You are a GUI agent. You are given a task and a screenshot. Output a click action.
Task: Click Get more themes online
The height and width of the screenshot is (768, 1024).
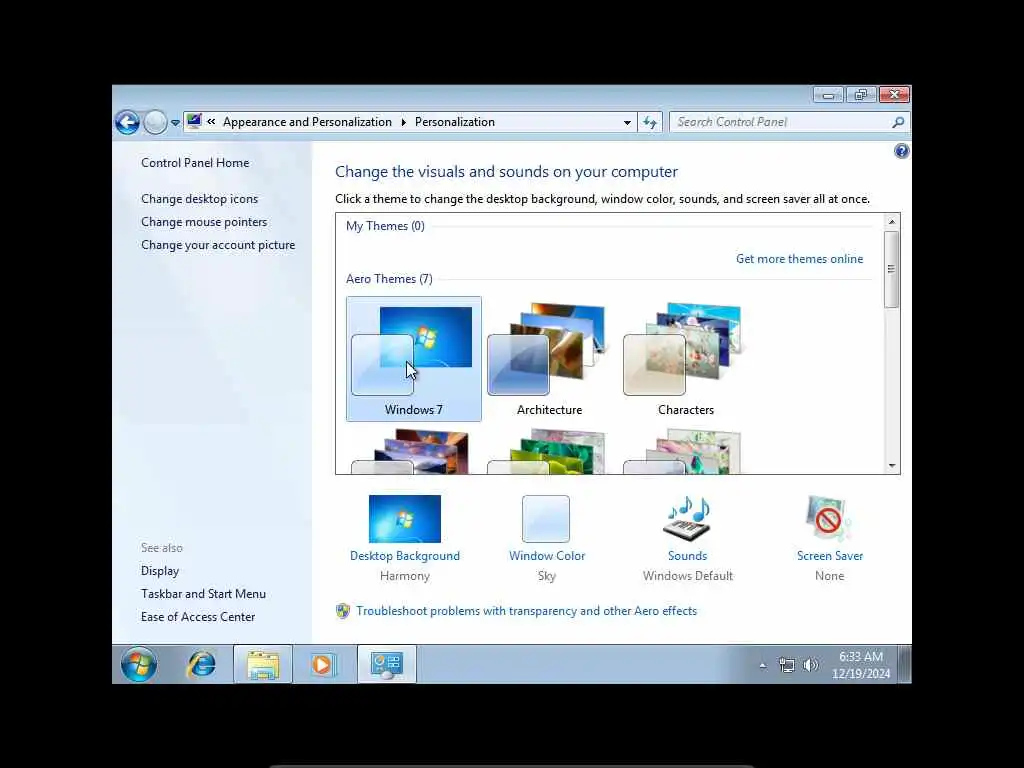[799, 259]
